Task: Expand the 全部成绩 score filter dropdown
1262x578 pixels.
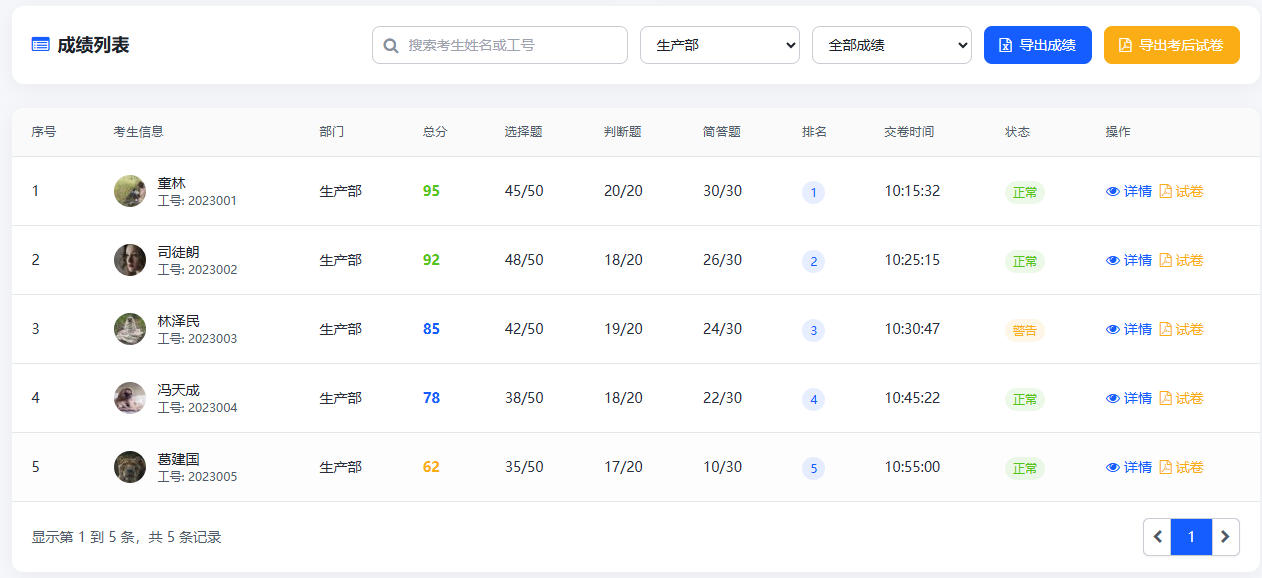Action: [x=891, y=45]
